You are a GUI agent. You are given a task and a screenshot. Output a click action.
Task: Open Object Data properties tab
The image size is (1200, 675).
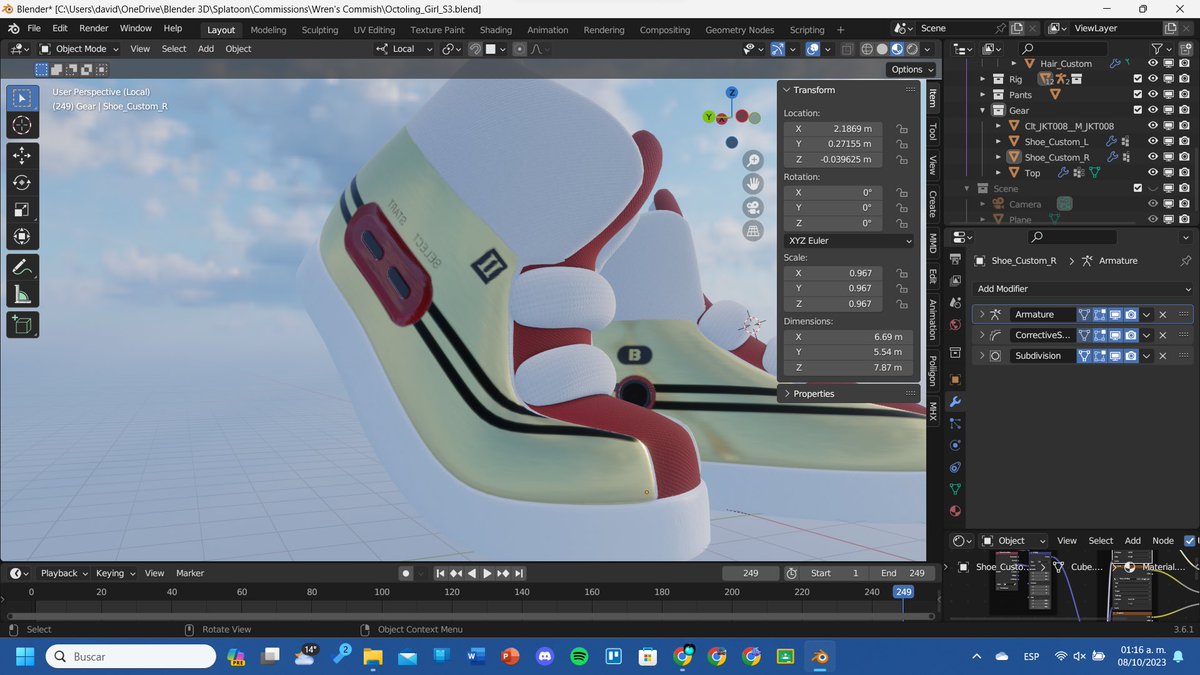tap(955, 489)
